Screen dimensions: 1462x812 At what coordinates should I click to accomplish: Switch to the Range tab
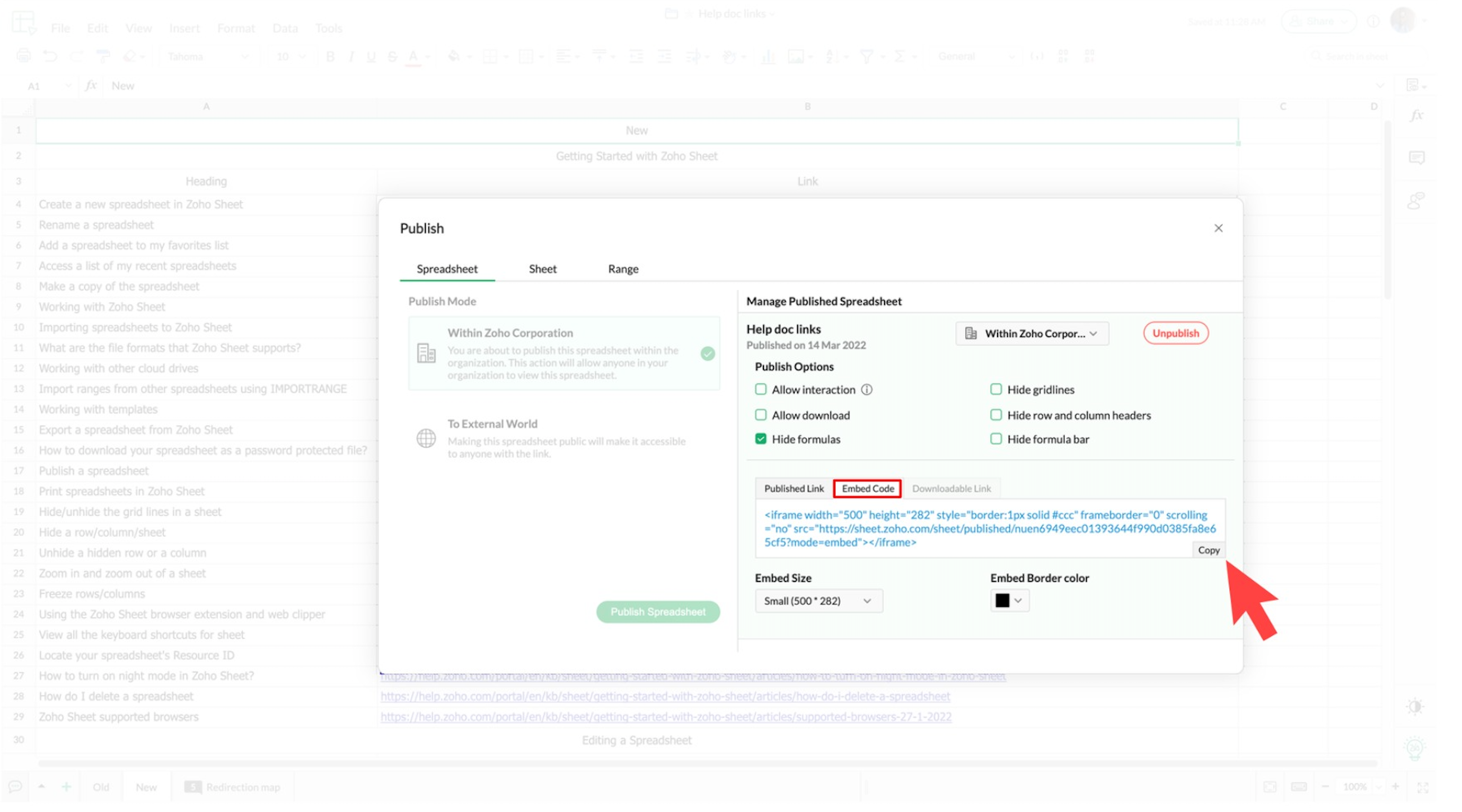[x=623, y=269]
